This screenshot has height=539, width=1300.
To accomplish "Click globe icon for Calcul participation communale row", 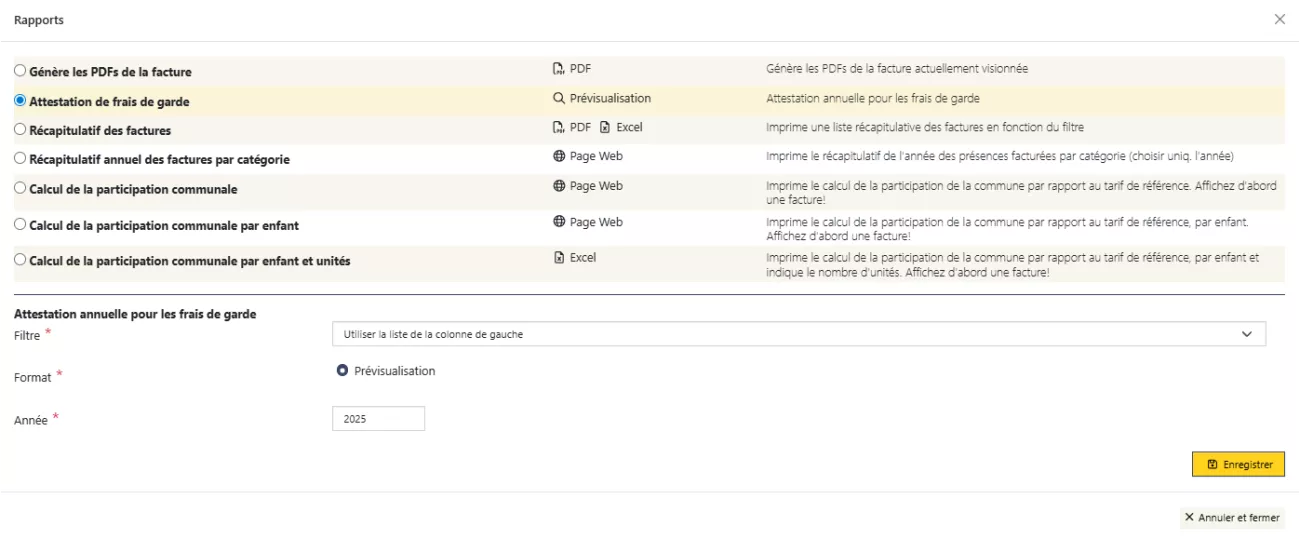I will [x=559, y=186].
